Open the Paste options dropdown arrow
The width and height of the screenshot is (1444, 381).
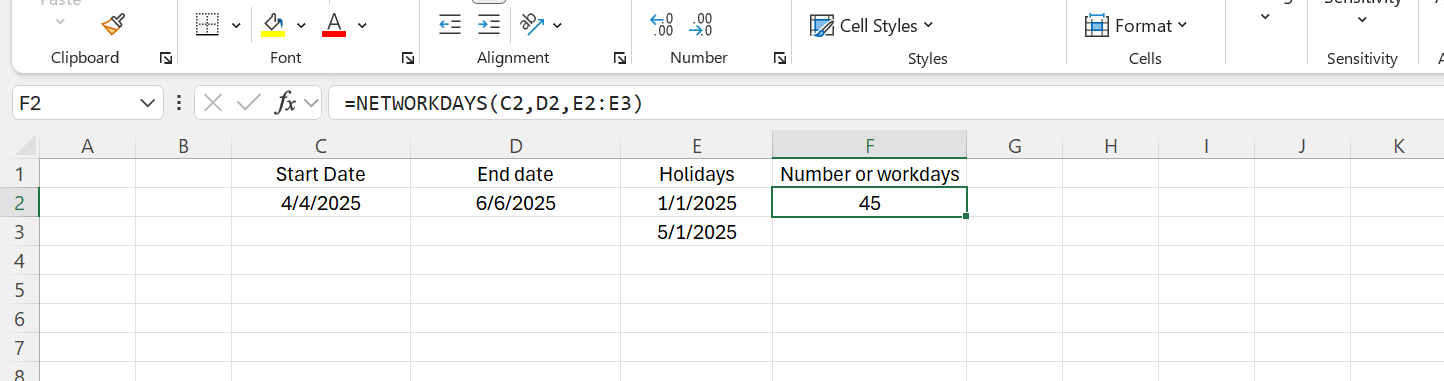(x=59, y=21)
